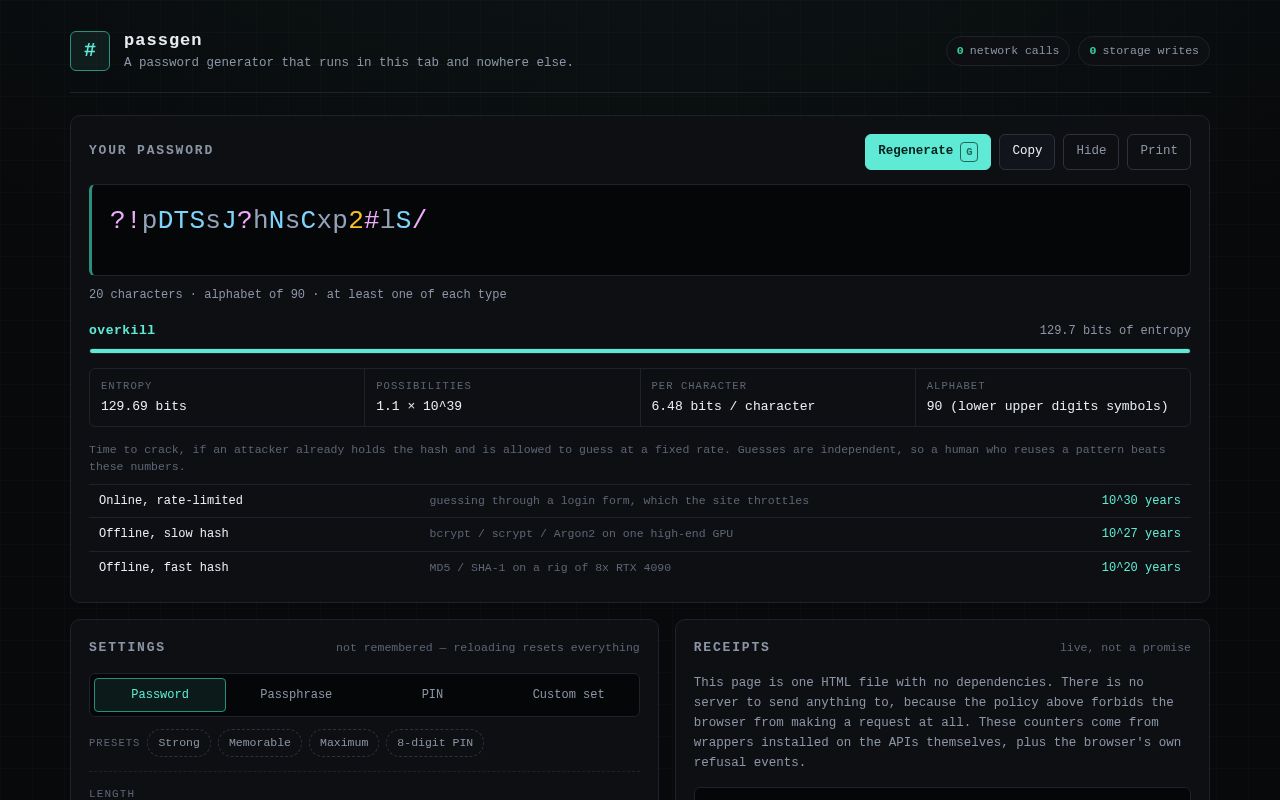Click the '10^30 years' value
This screenshot has width=1280, height=800.
(1141, 501)
